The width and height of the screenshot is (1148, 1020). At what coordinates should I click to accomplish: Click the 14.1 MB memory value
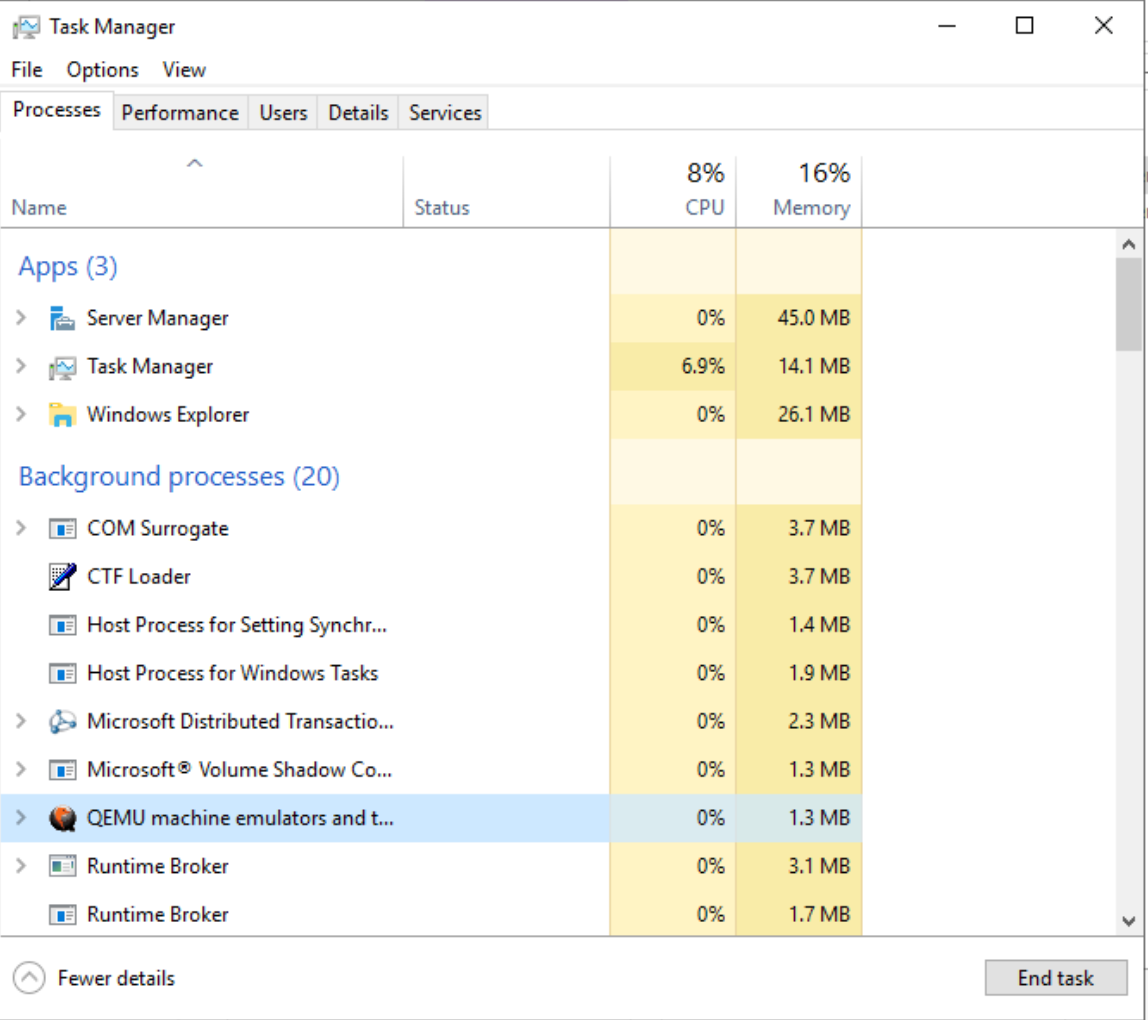pyautogui.click(x=814, y=366)
